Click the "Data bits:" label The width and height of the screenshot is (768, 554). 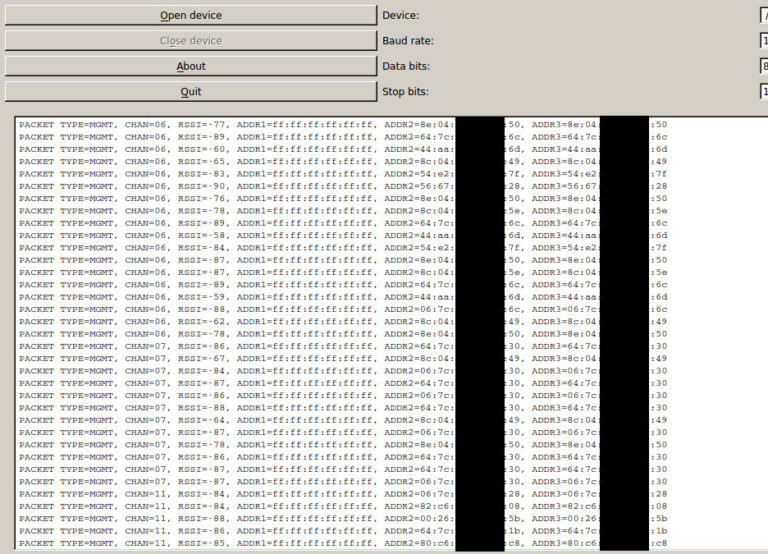(x=407, y=66)
